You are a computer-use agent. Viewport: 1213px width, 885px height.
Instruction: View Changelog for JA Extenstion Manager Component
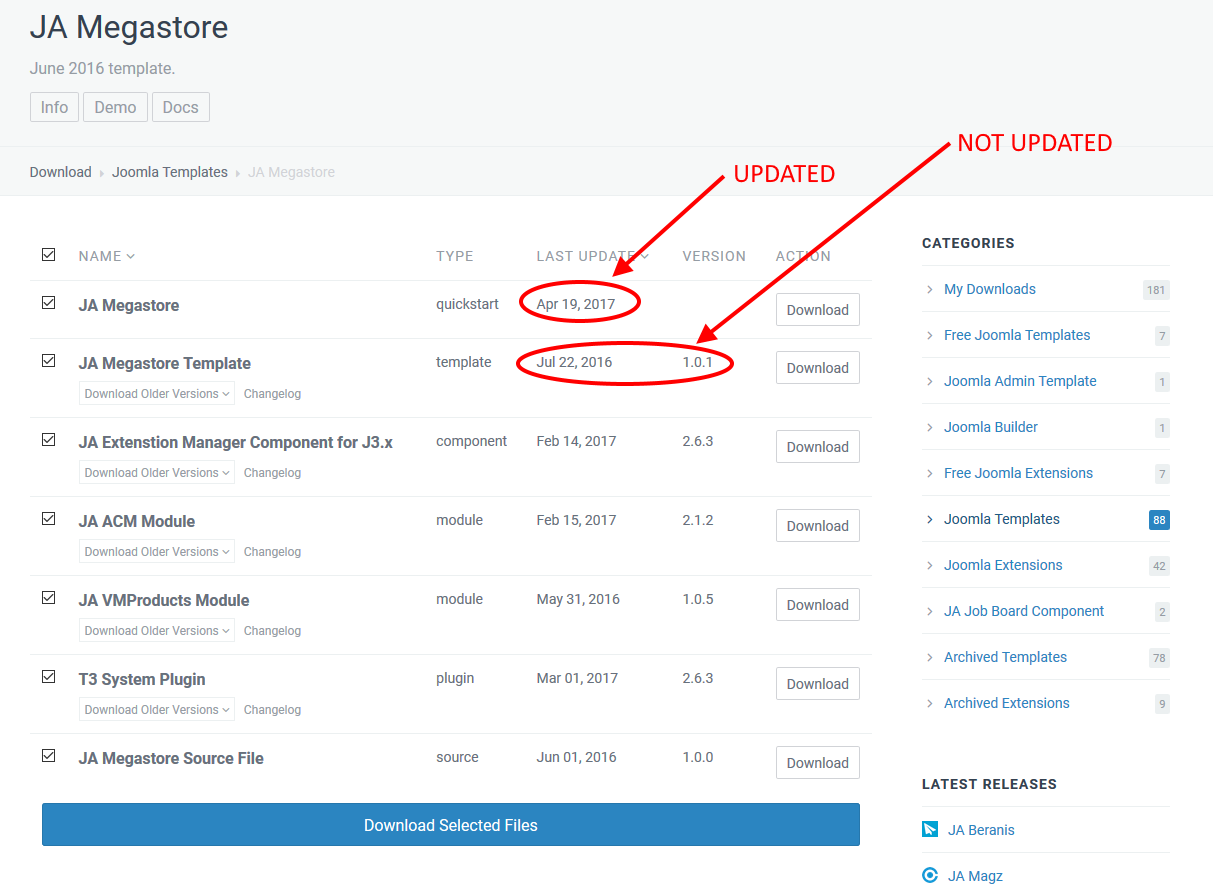point(272,473)
